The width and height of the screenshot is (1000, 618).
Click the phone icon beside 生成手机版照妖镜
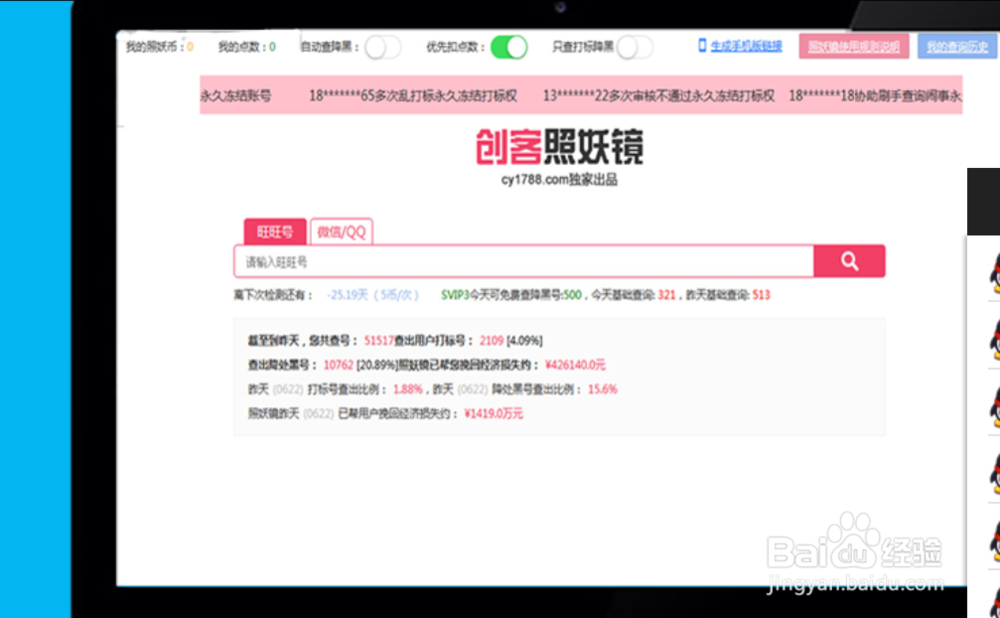(x=700, y=44)
